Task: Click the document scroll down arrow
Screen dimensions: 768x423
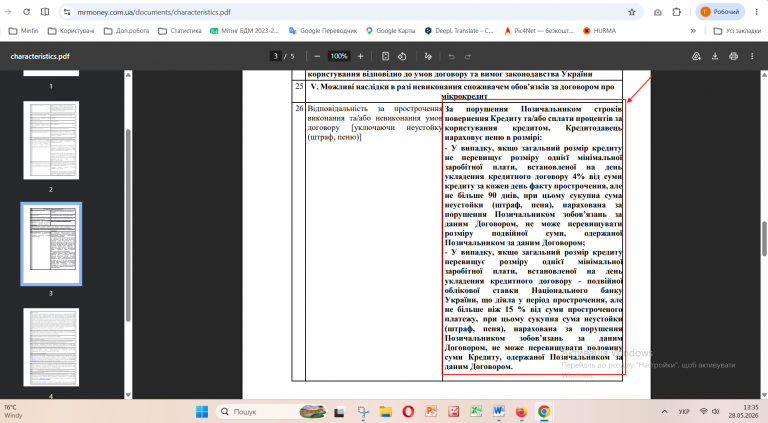Action: click(x=764, y=395)
